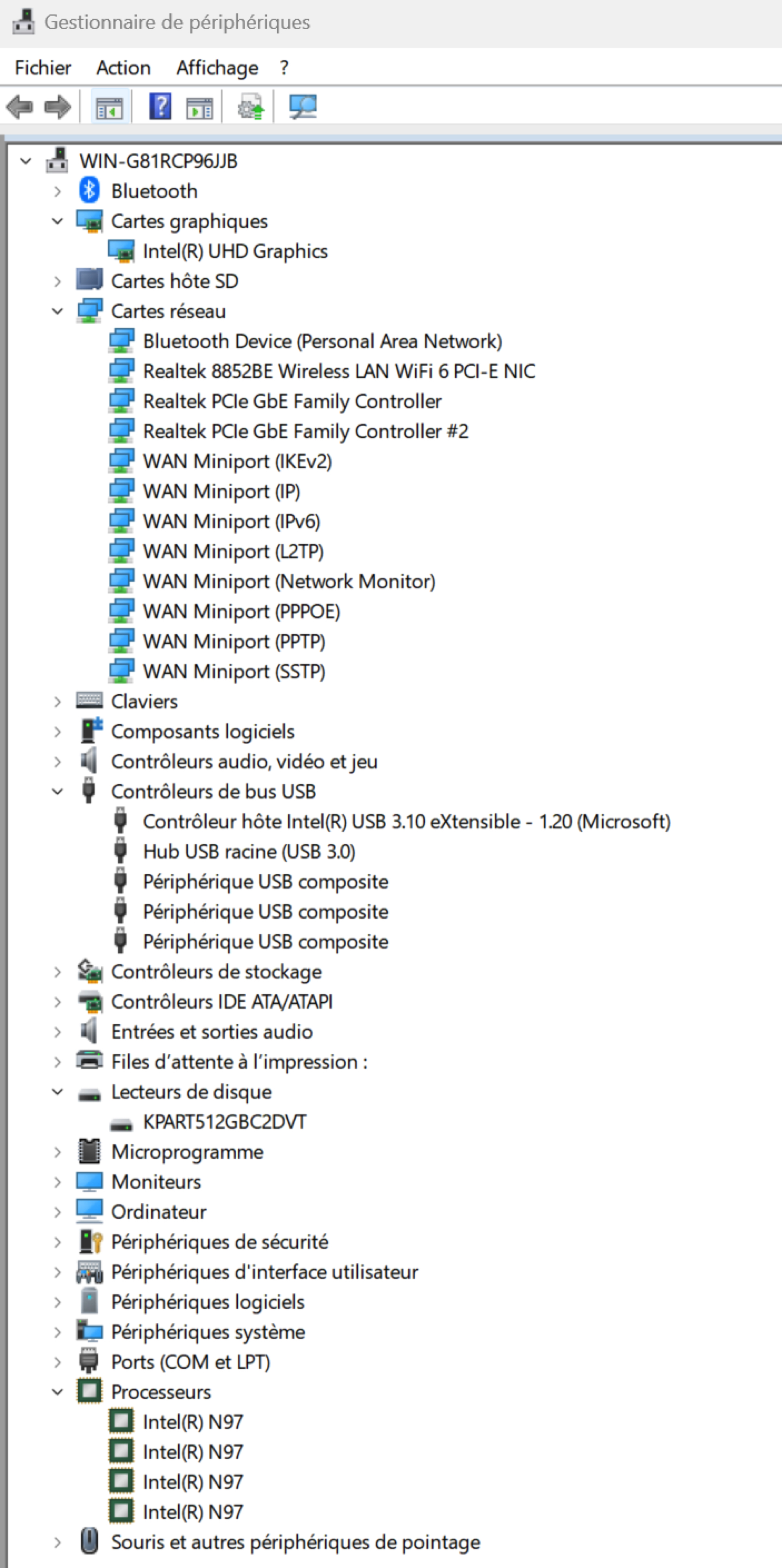Collapse the Cartes réseau category
The height and width of the screenshot is (1568, 782).
pos(57,311)
